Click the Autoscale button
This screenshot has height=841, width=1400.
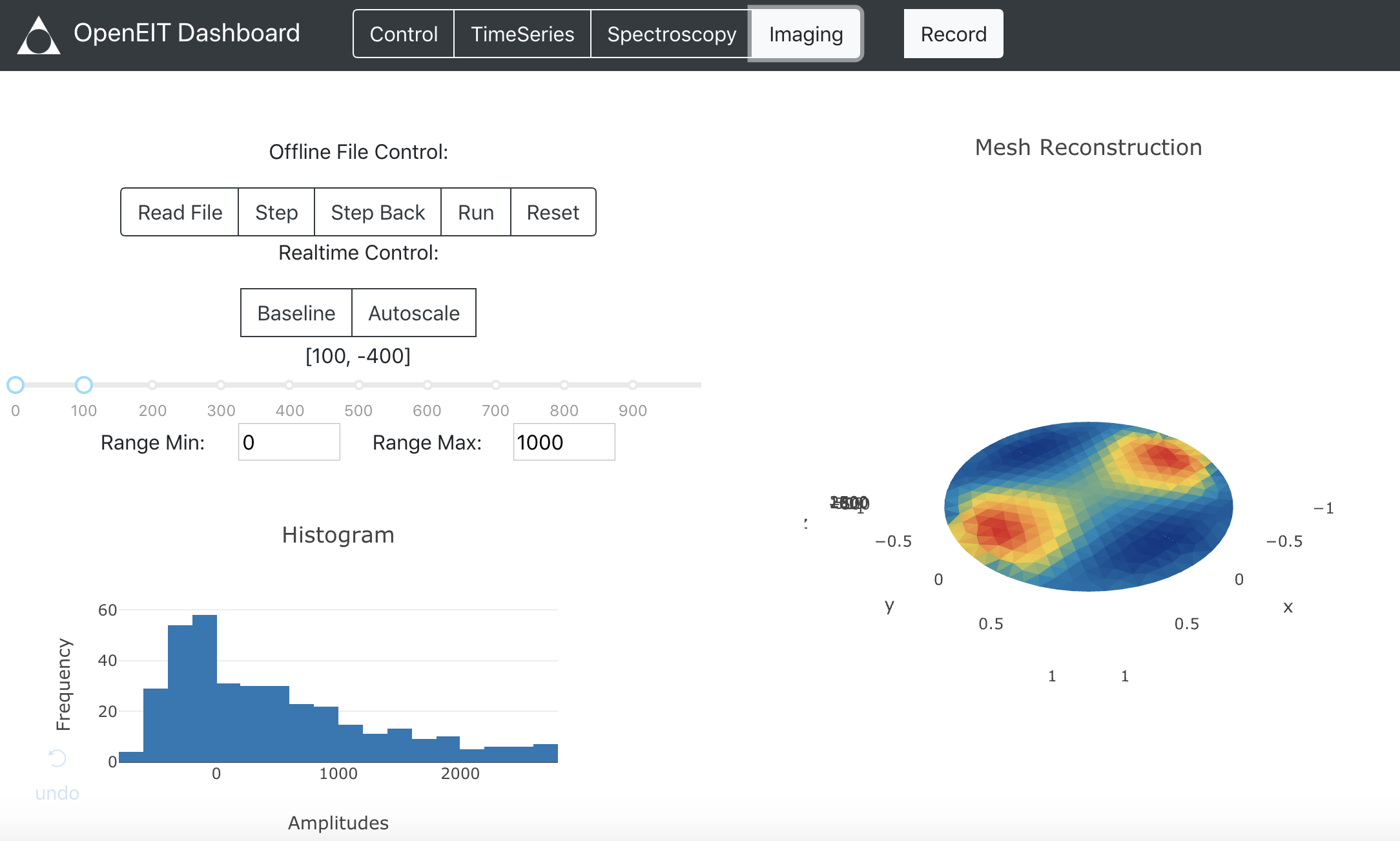pos(413,313)
